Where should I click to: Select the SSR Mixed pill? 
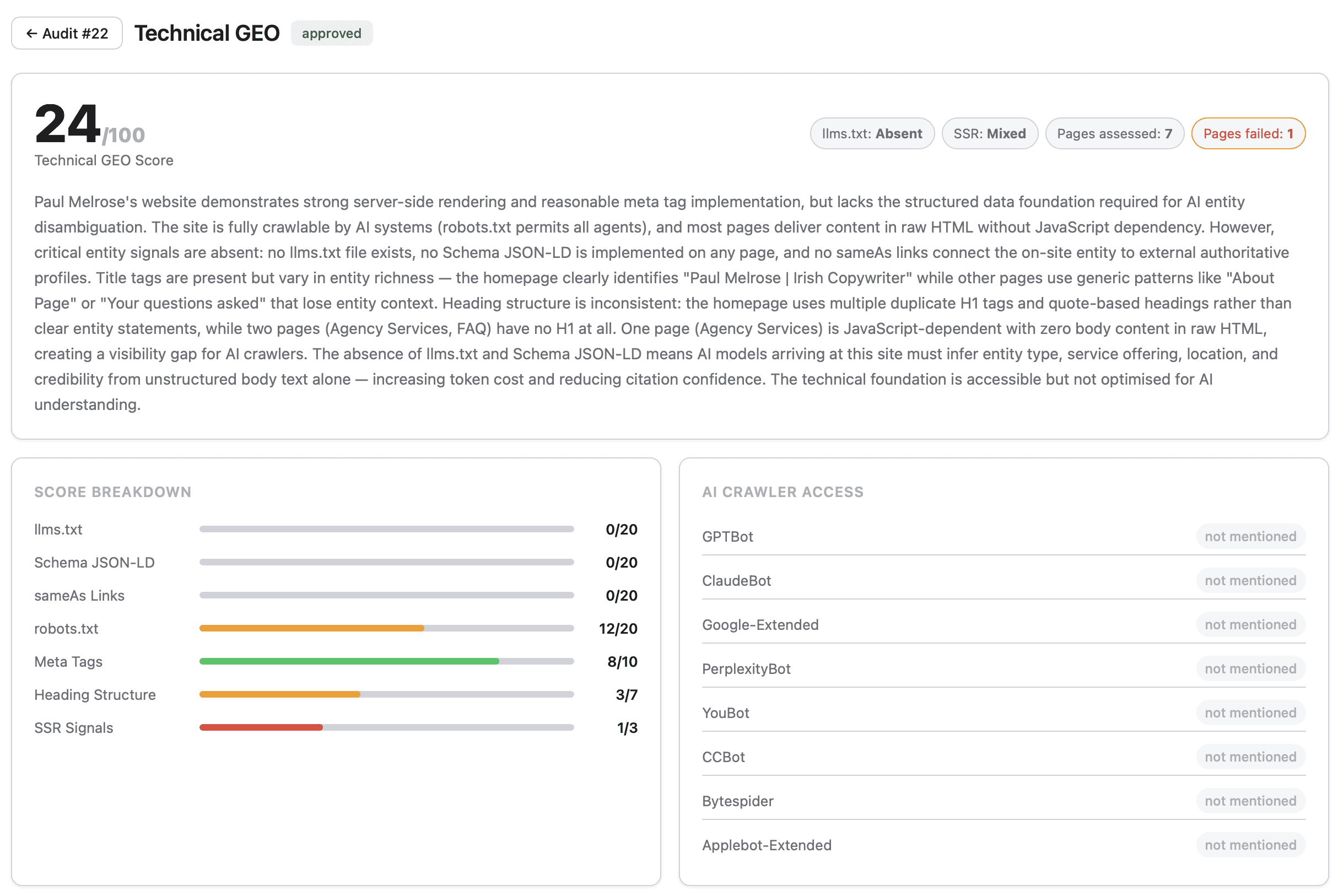pyautogui.click(x=989, y=134)
